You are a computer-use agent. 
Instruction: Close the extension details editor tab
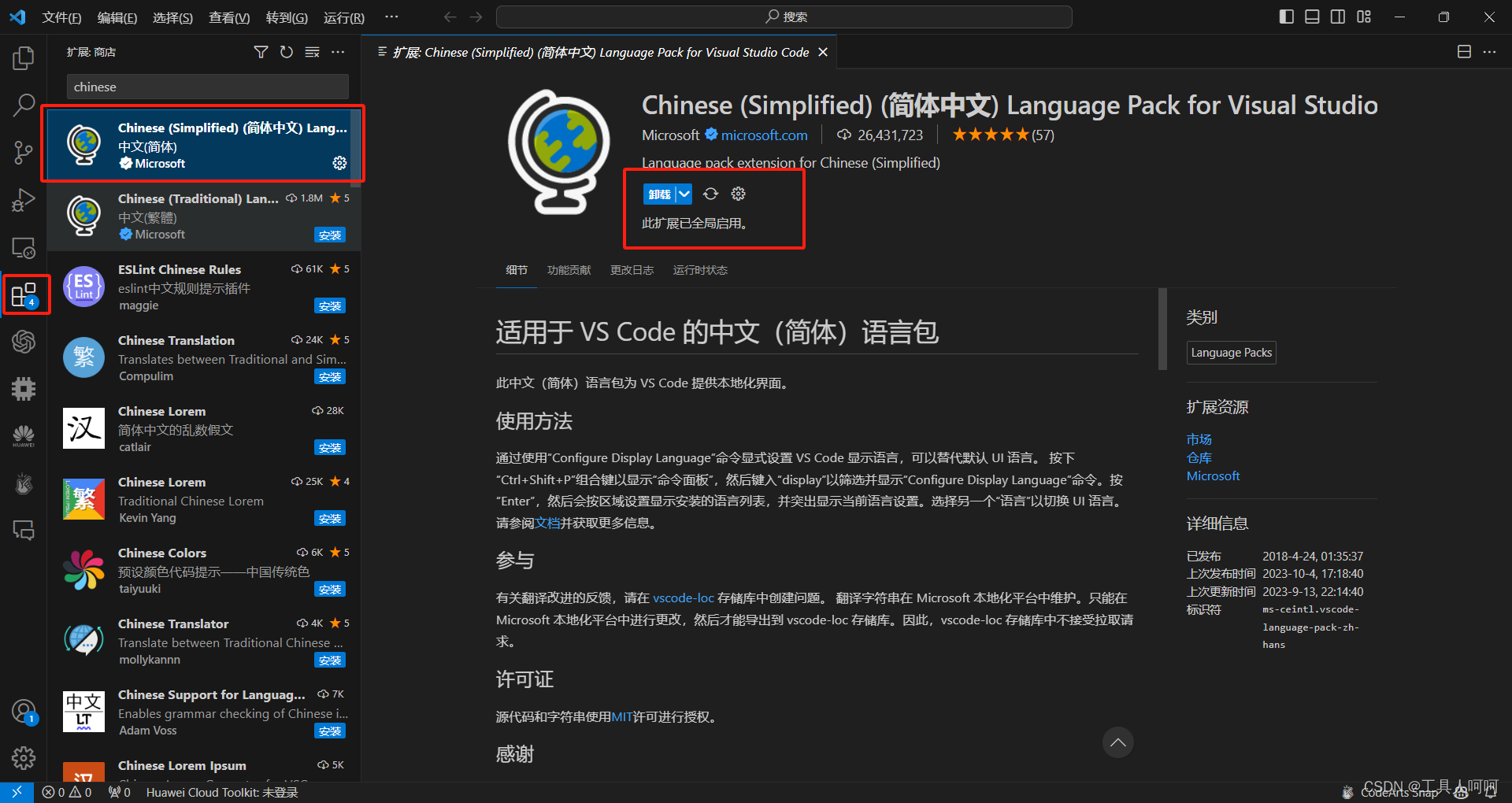823,52
